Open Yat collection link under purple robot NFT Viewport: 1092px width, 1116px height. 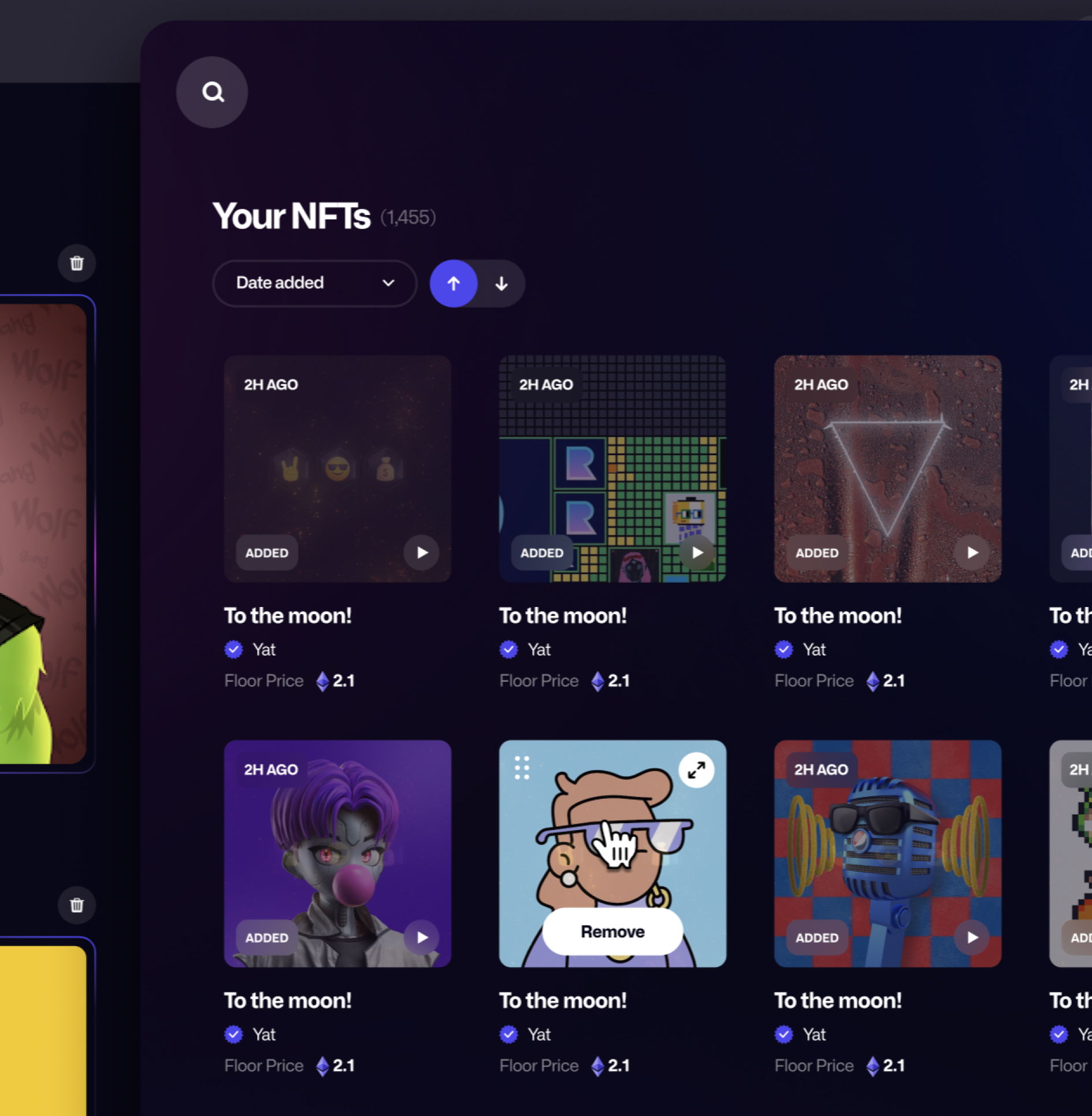pos(264,1034)
